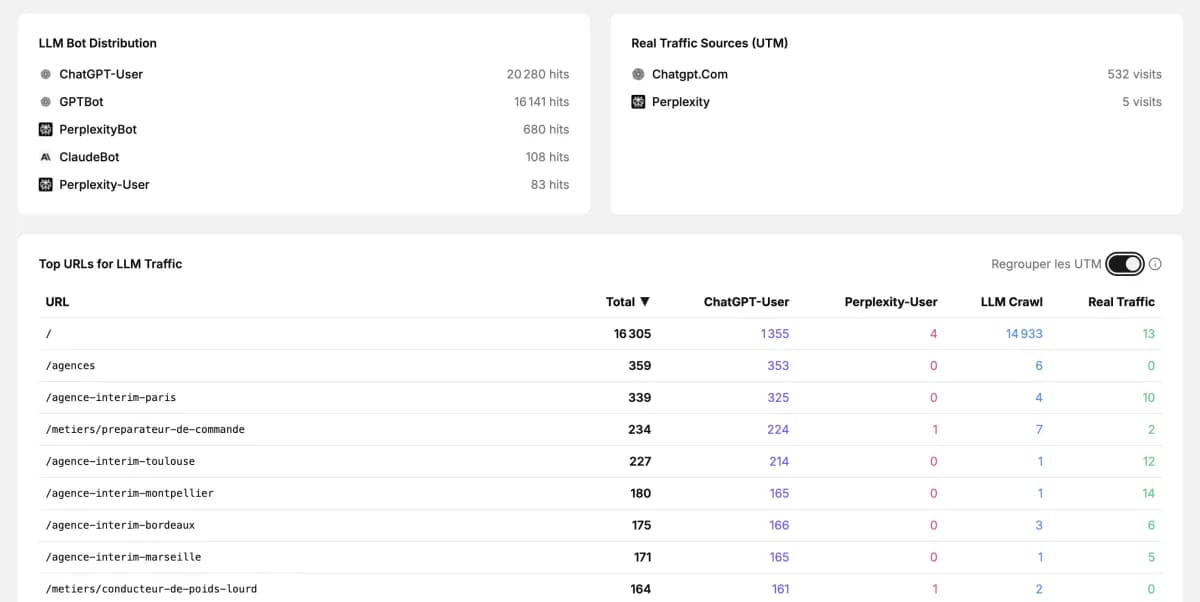Click the 108 hits value
This screenshot has height=602, width=1200.
pyautogui.click(x=547, y=157)
